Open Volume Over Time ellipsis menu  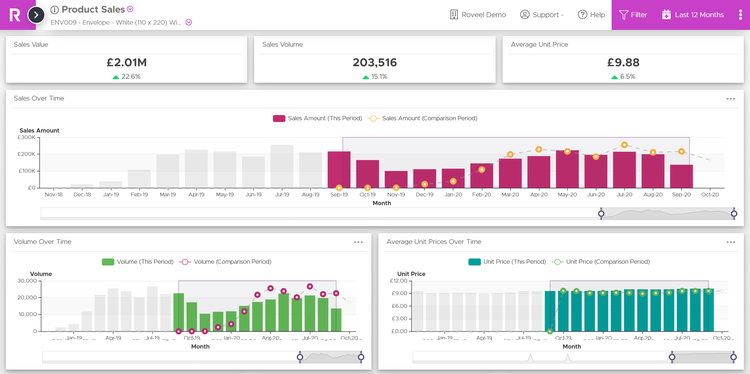click(x=358, y=242)
